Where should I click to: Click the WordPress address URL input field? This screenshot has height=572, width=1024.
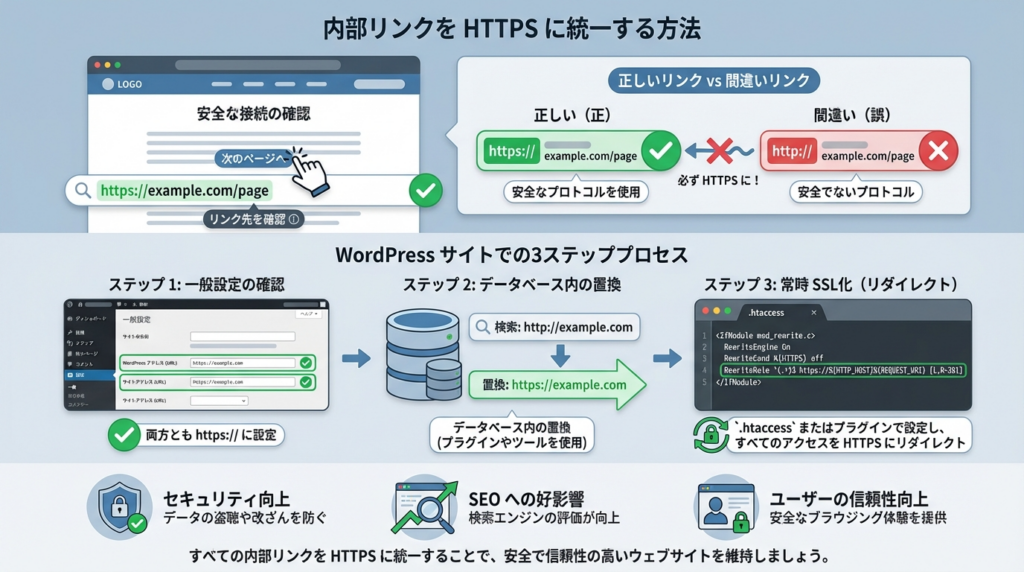coord(241,363)
